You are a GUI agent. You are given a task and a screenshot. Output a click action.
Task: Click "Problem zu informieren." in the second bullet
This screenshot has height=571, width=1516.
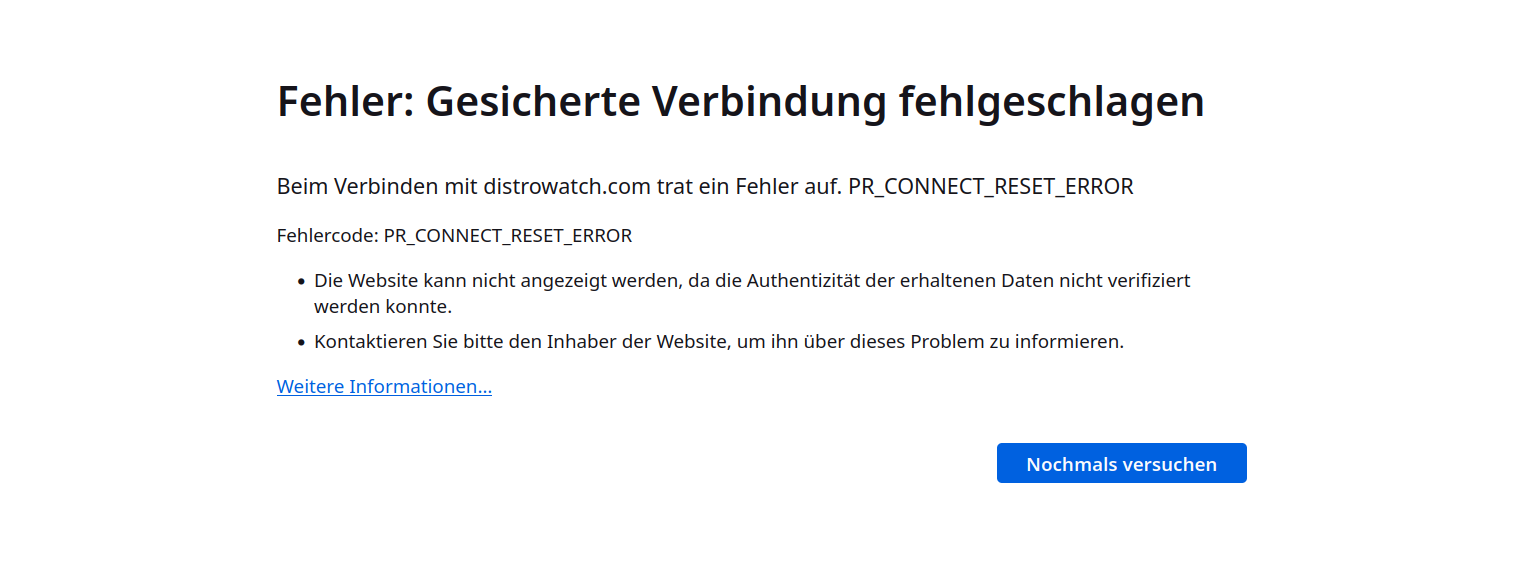click(1017, 342)
